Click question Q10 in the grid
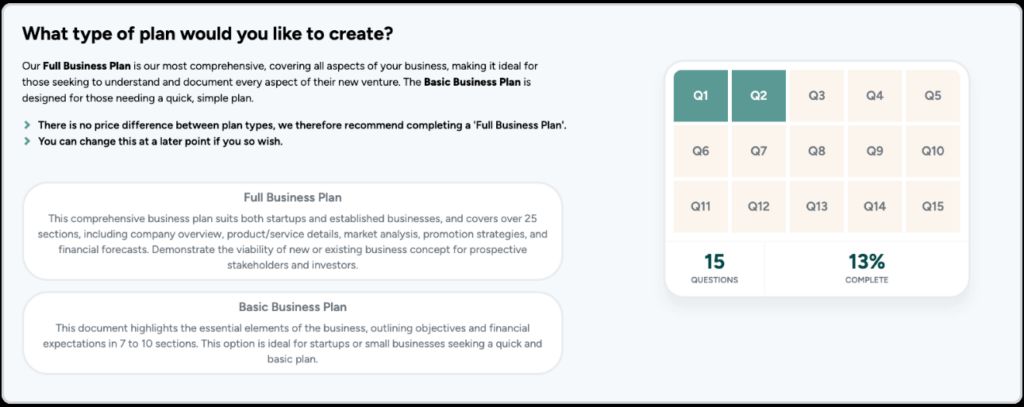1024x407 pixels. point(932,151)
